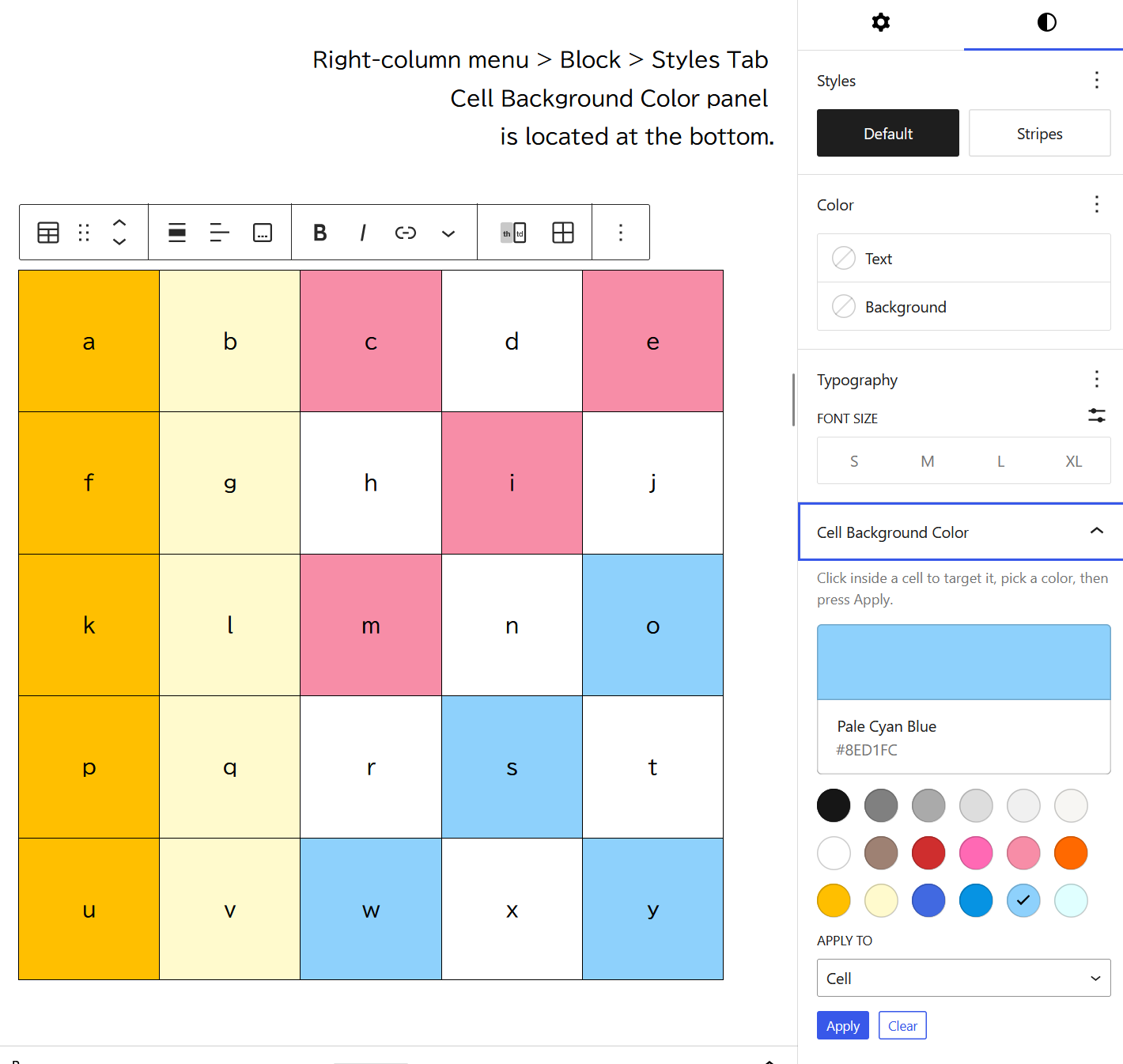Open the Background color picker

(963, 306)
